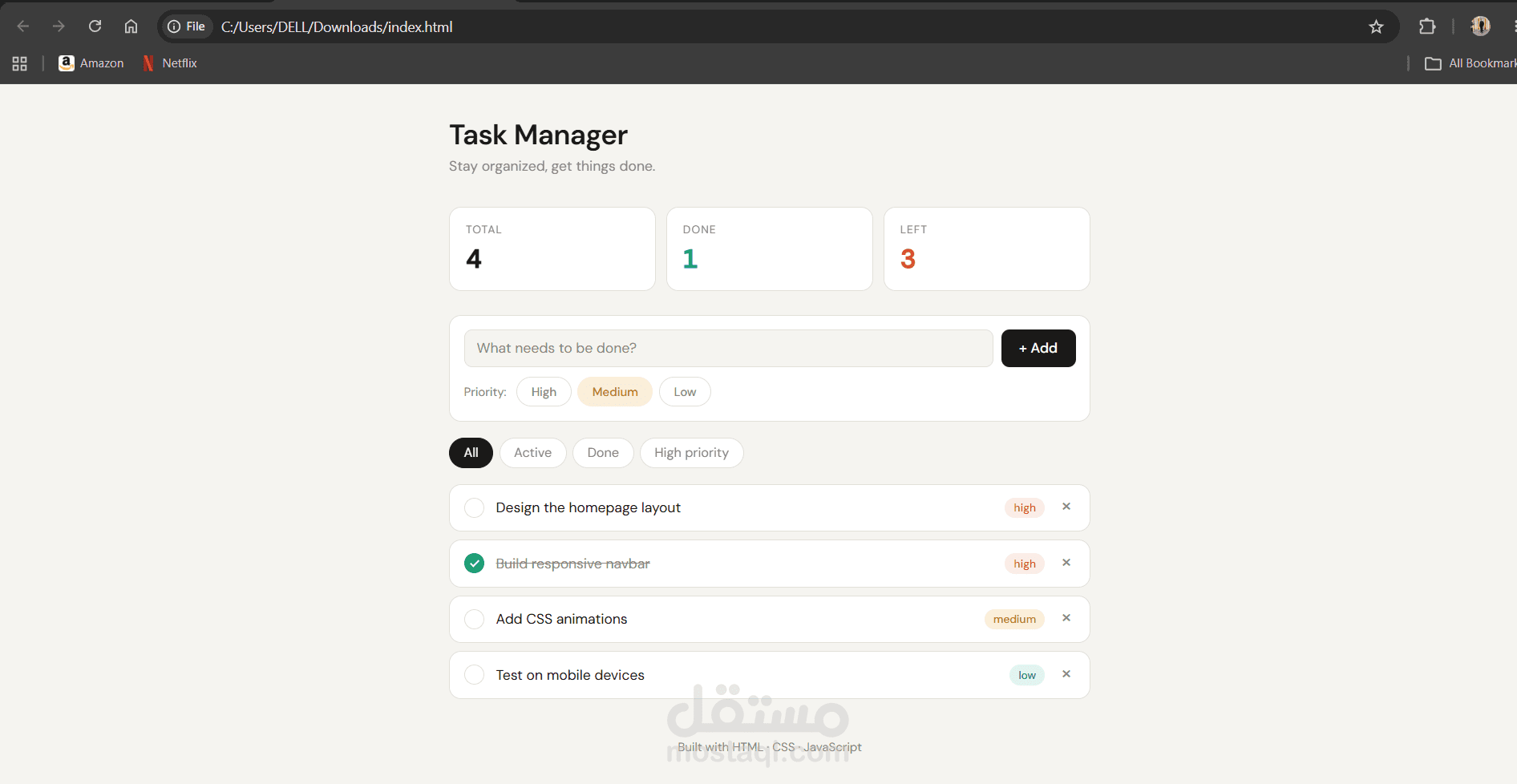Delete 'Test on mobile devices' task
1517x784 pixels.
coord(1066,674)
